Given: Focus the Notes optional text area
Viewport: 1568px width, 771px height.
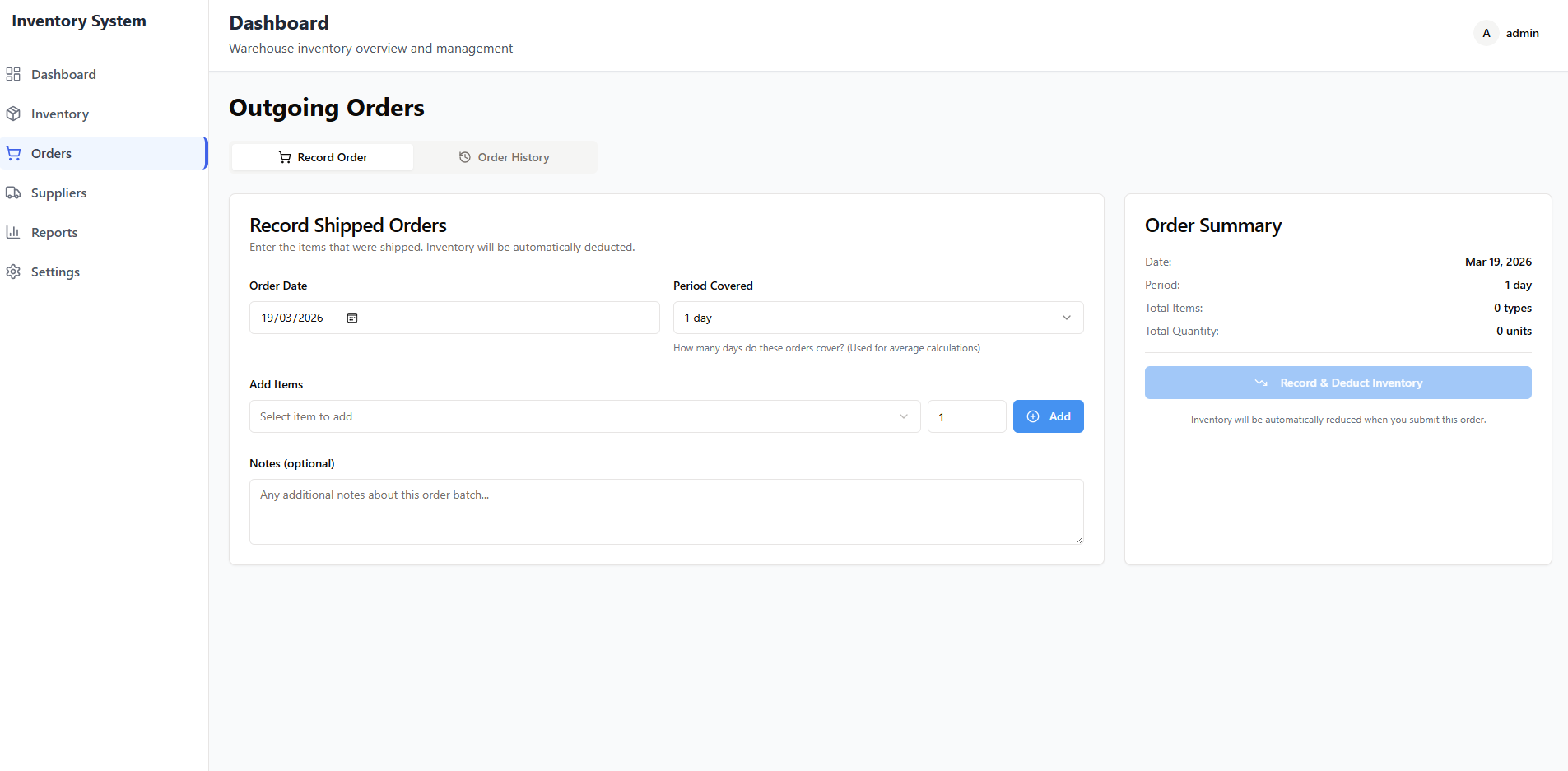Looking at the screenshot, I should tap(666, 511).
